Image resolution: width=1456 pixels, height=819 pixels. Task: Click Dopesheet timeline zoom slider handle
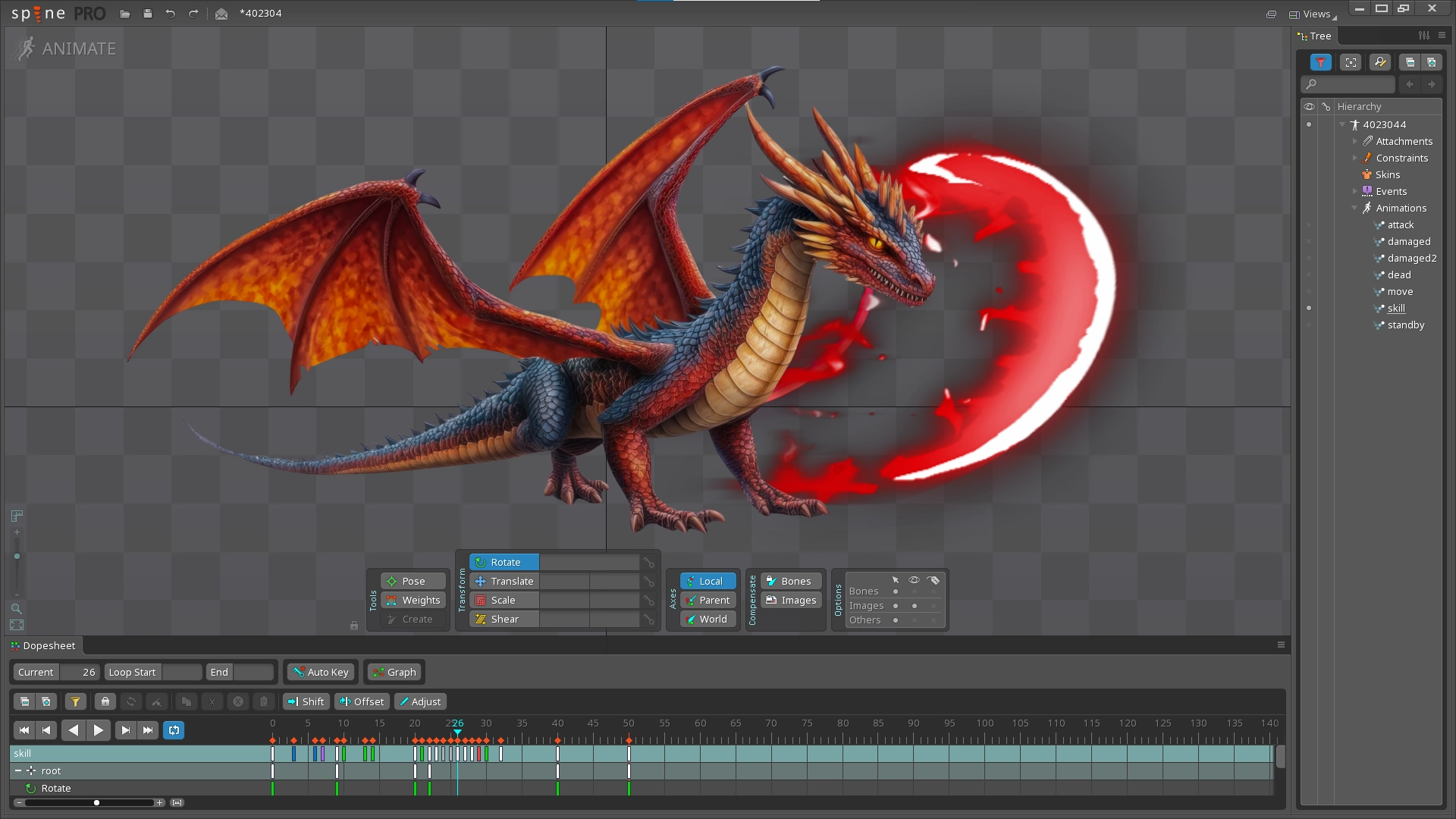[x=96, y=802]
